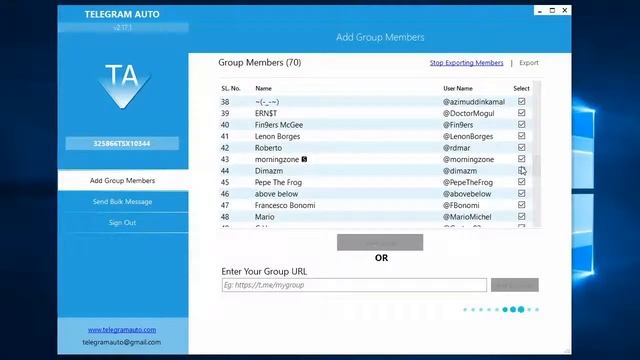Uncheck the select box for Fin9ers McGee
640x360 pixels.
point(521,124)
